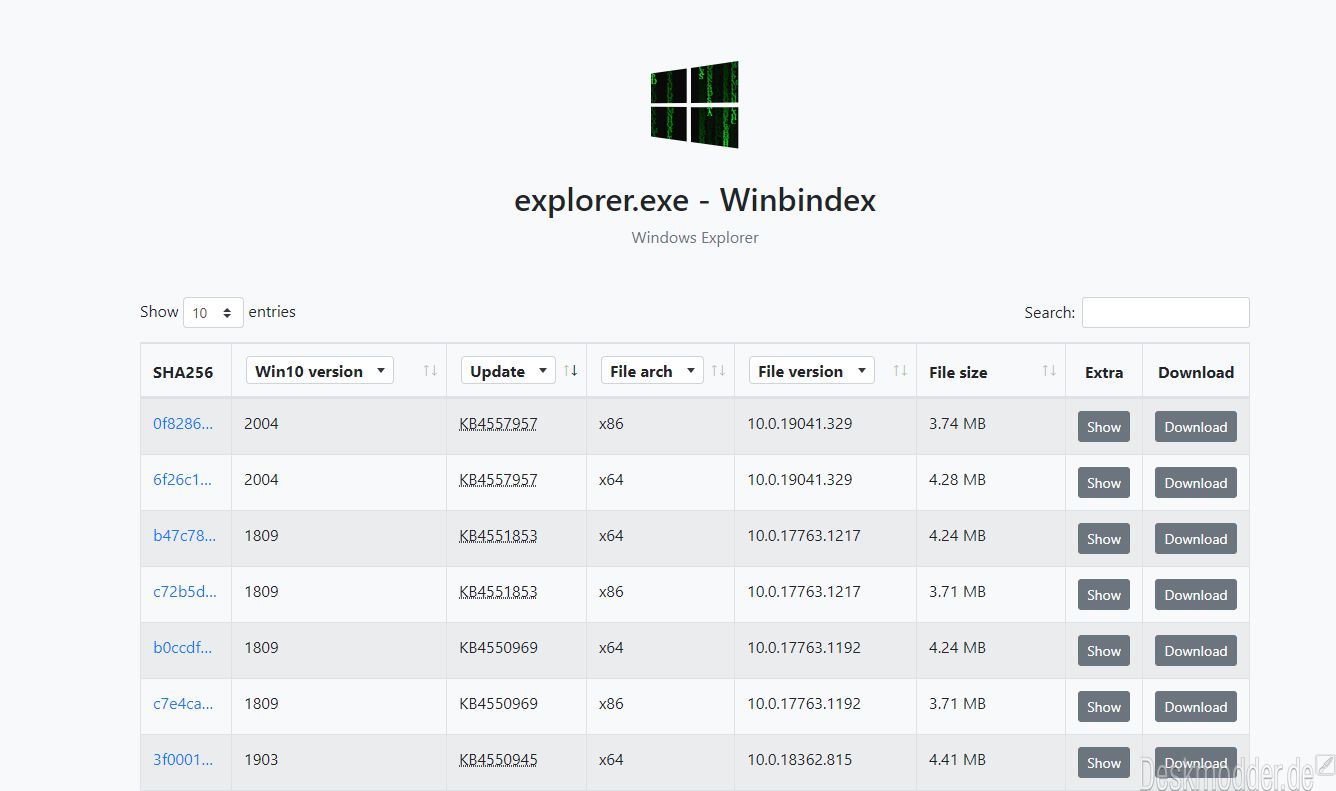Click KB4550969 in the b0ccdf row

pos(498,647)
